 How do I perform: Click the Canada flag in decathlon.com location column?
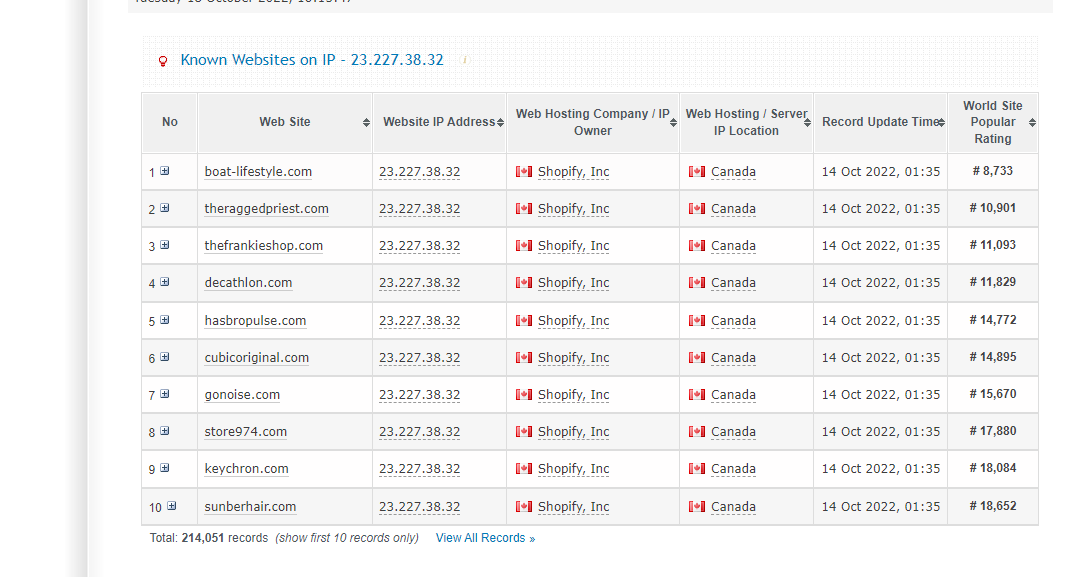click(x=697, y=283)
